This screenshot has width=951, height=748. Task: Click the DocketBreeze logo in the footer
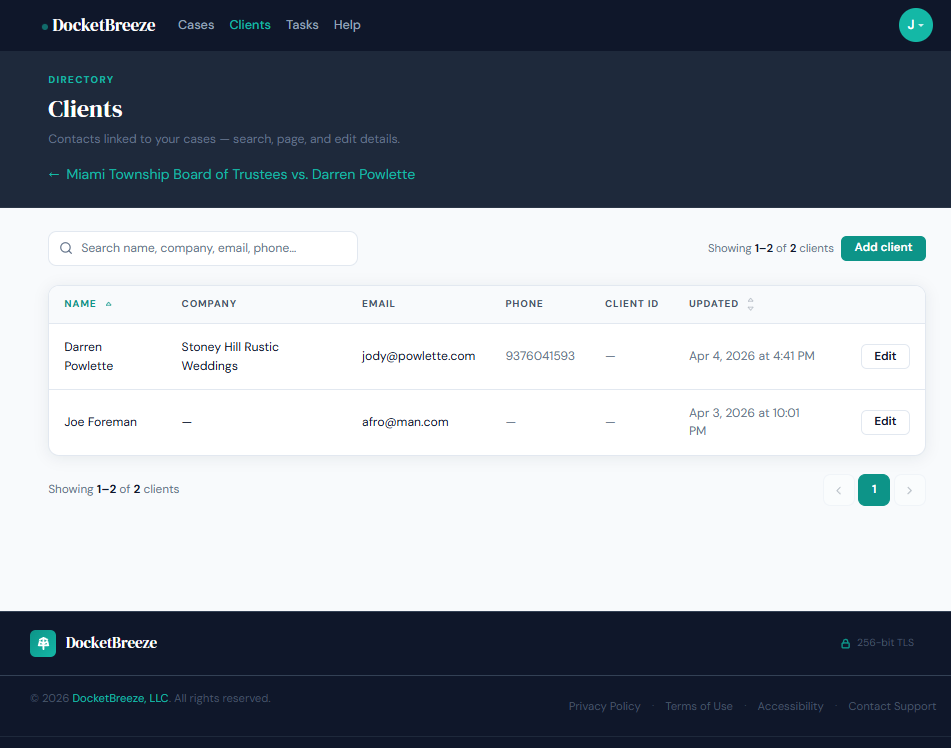pos(94,643)
